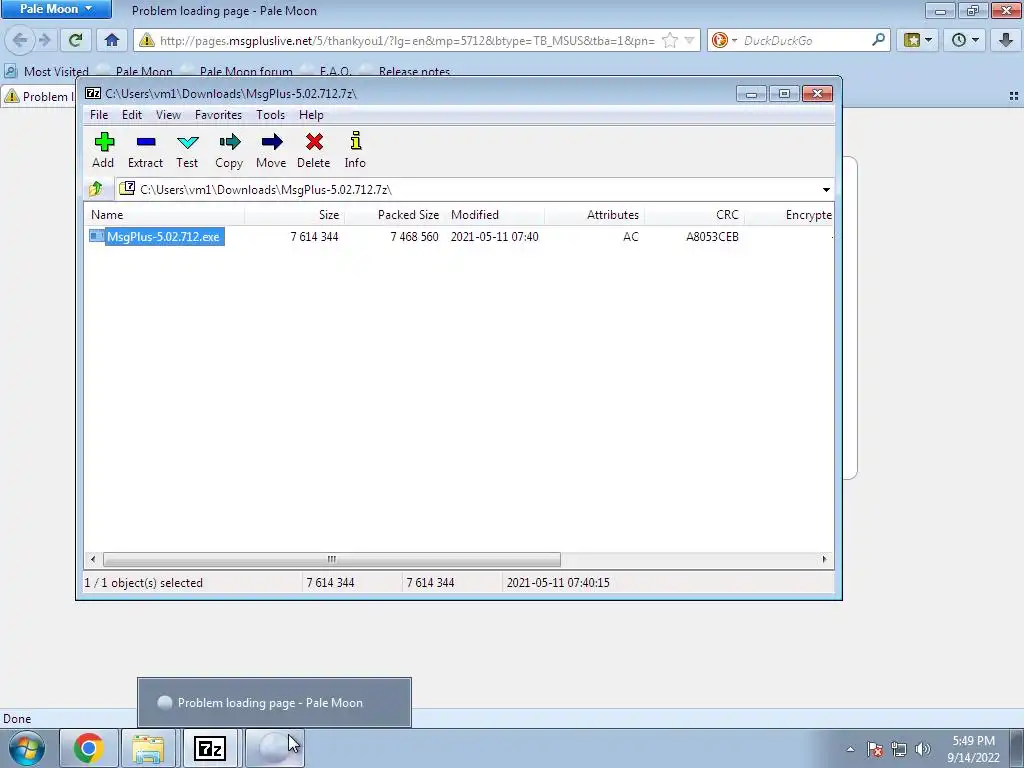Image resolution: width=1024 pixels, height=768 pixels.
Task: Click the Move toolbar icon in 7-Zip
Action: click(271, 150)
